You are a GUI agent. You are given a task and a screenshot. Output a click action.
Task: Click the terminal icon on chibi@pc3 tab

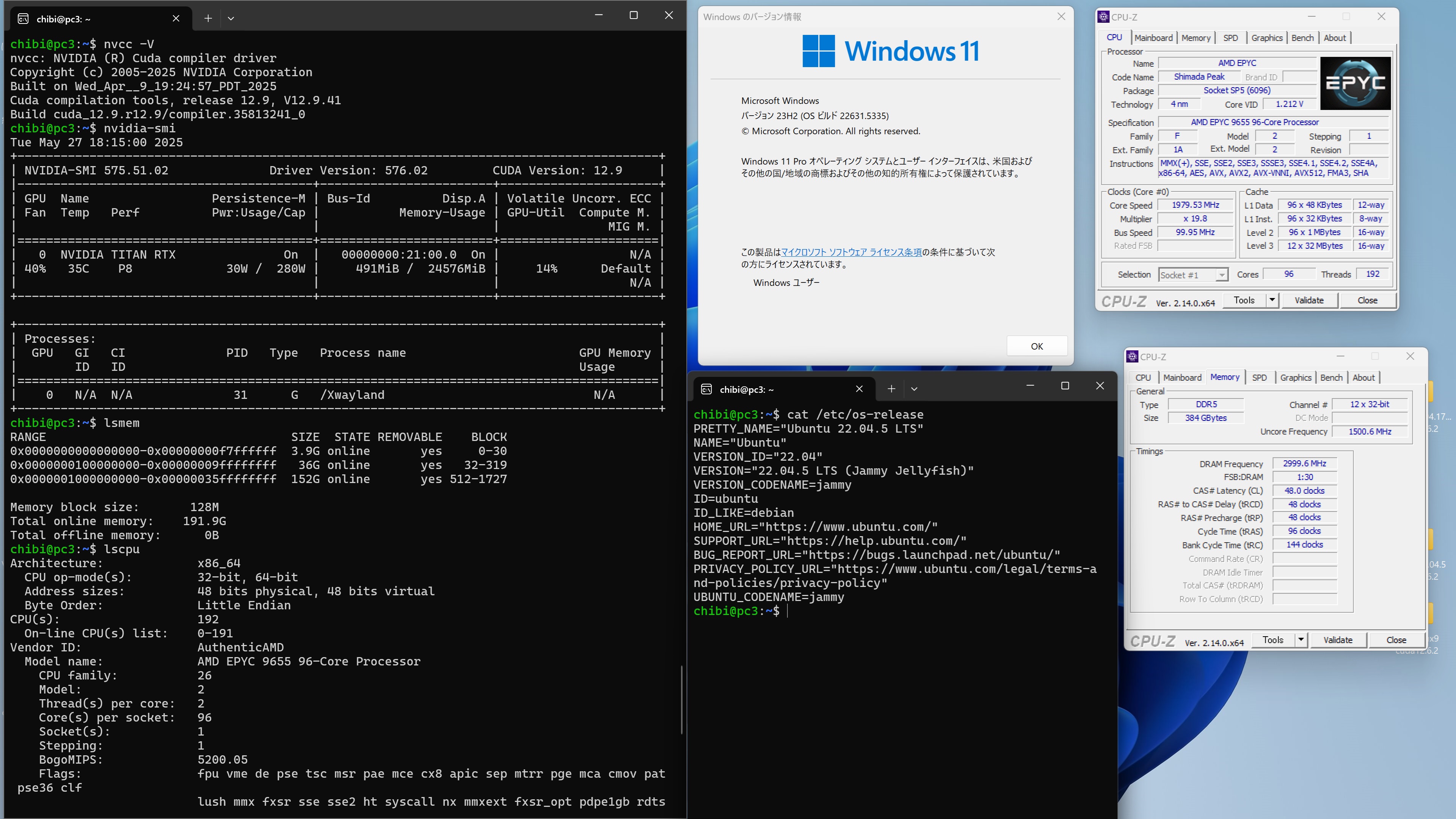(x=23, y=19)
